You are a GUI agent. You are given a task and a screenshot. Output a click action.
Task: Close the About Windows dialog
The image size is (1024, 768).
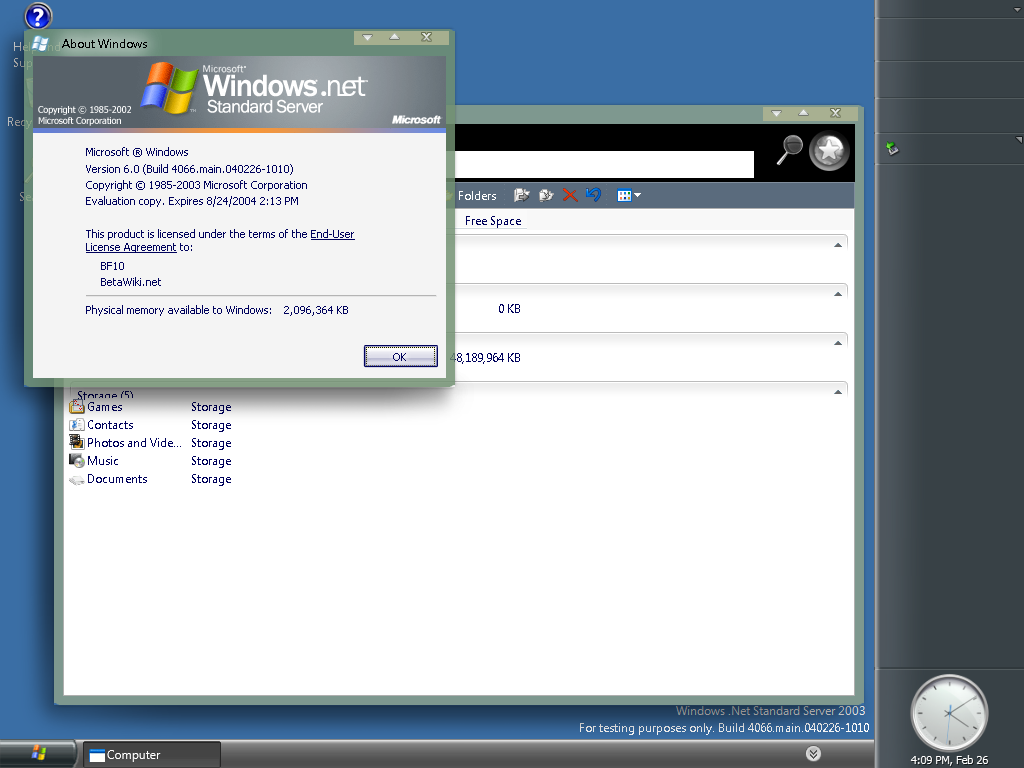426,37
